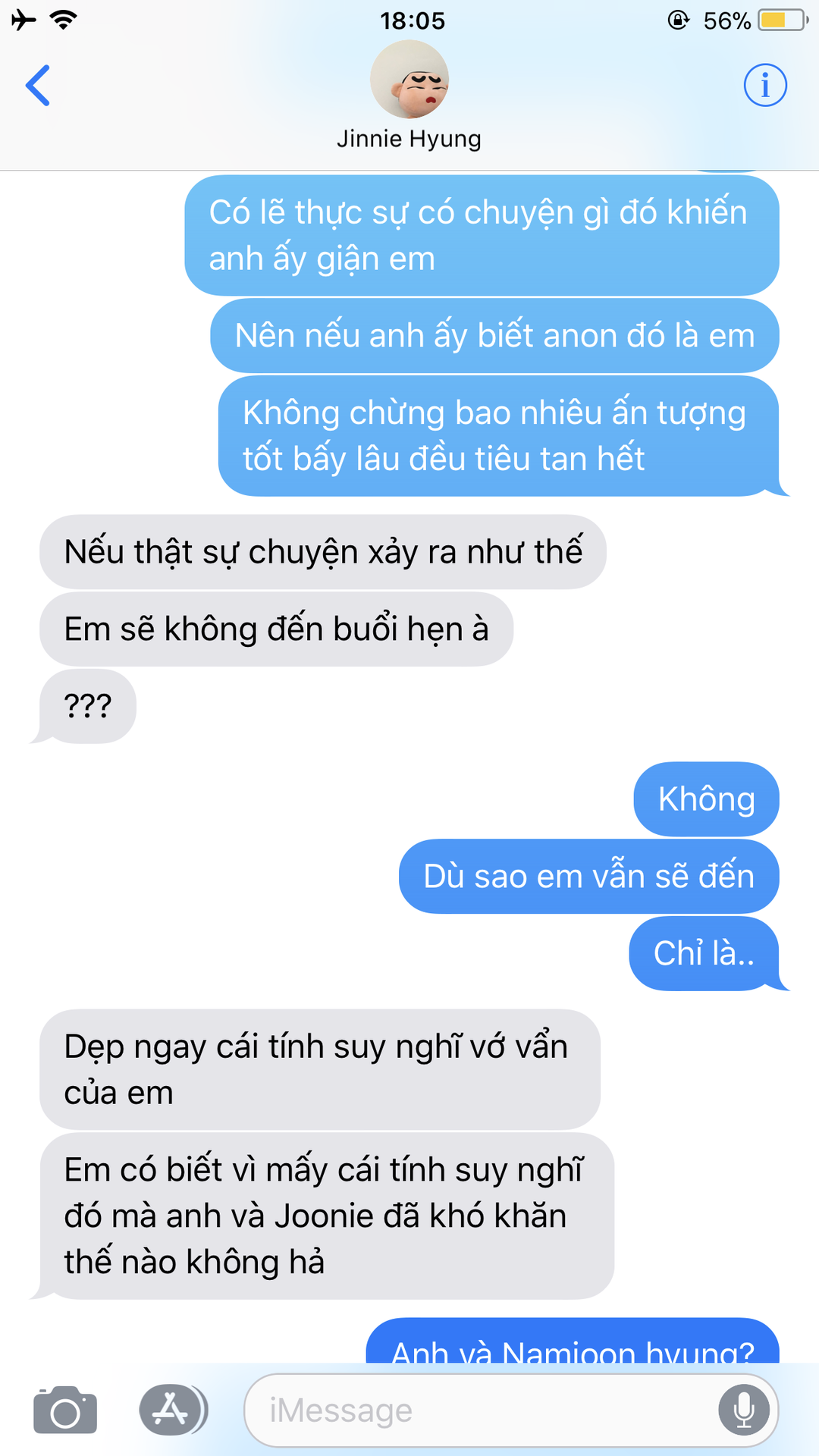Tap the 18:05 clock in status bar
The width and height of the screenshot is (819, 1456).
(x=413, y=20)
